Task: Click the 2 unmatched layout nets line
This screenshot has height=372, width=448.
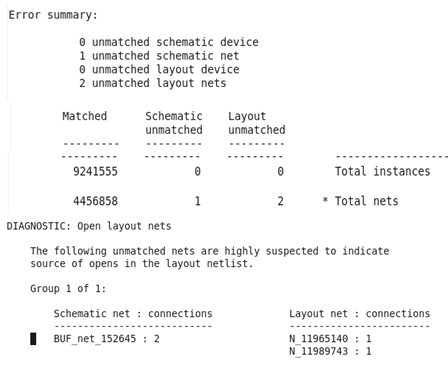Action: pos(153,83)
